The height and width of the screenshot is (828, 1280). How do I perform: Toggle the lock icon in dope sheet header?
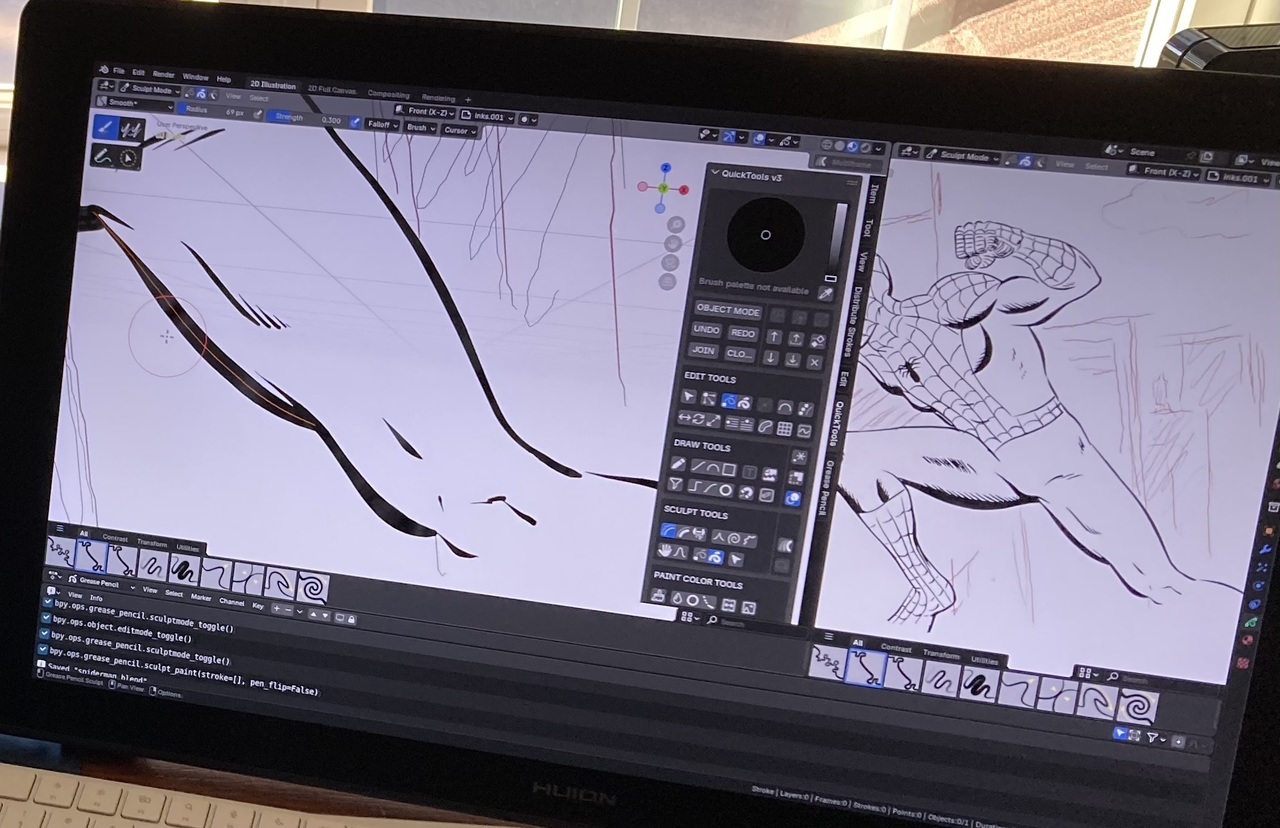(351, 620)
